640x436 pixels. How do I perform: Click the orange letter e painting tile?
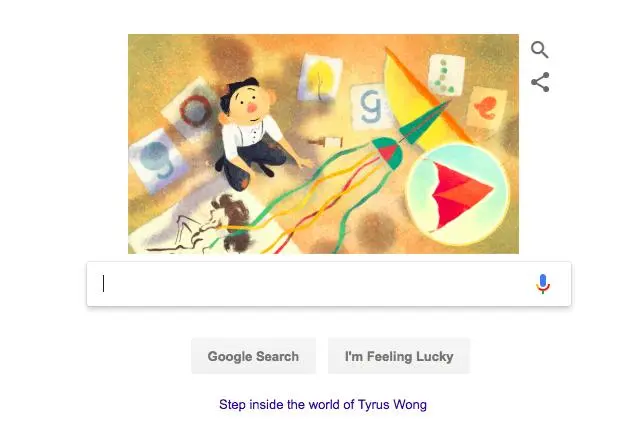tap(486, 108)
